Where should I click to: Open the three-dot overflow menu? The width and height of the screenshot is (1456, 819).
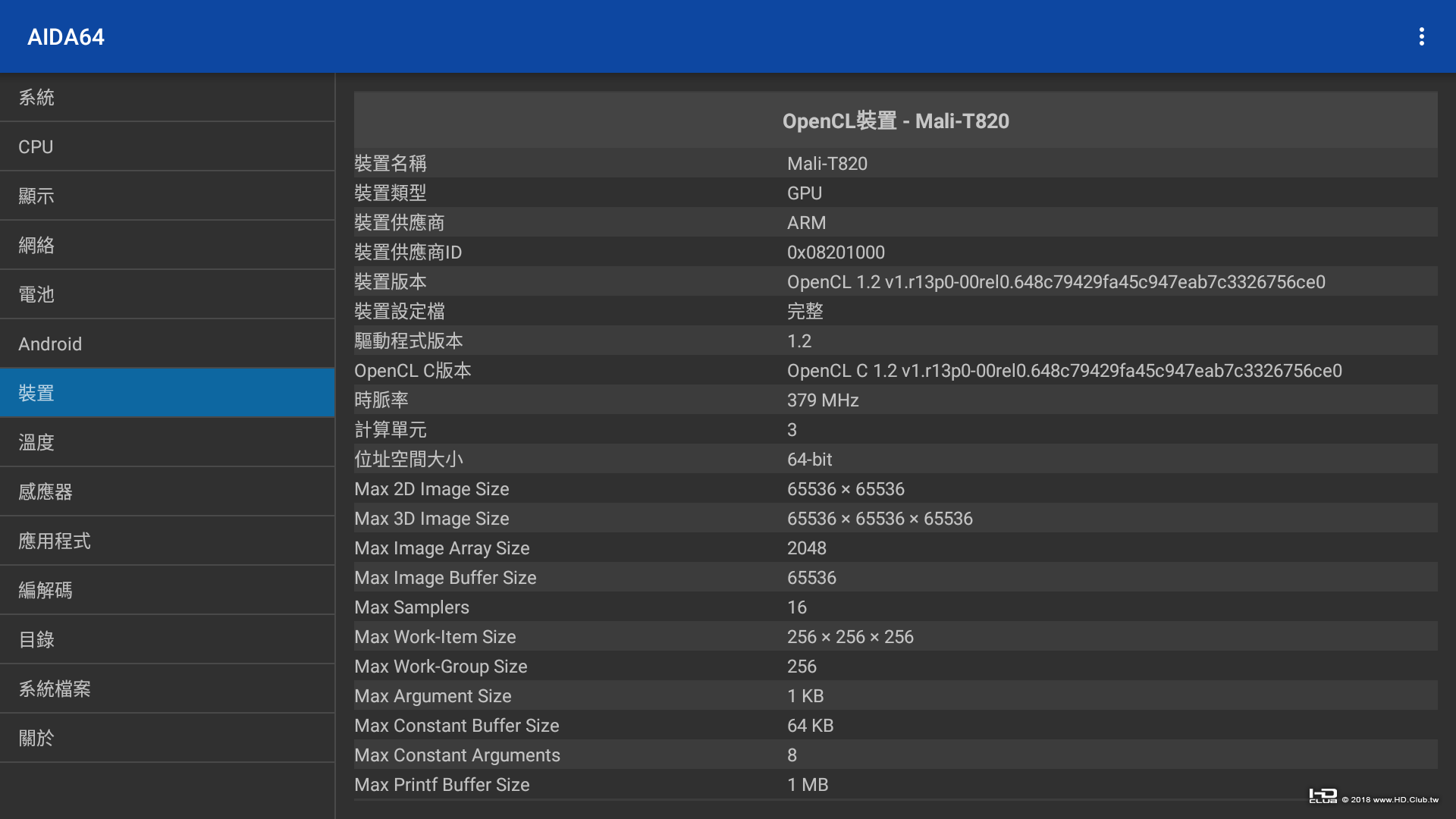click(1421, 36)
